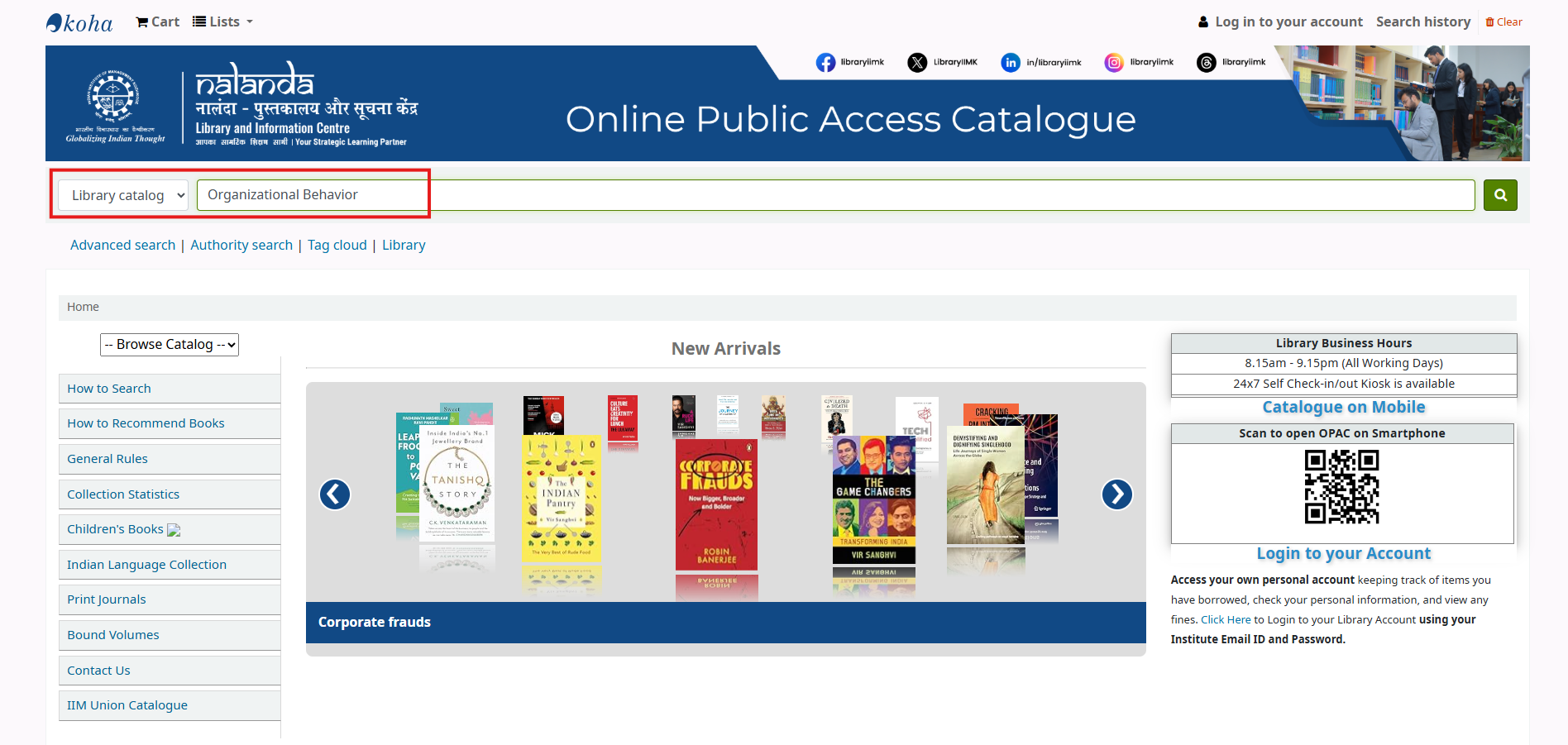Expand the Browse Catalog dropdown
This screenshot has width=1568, height=745.
(170, 345)
